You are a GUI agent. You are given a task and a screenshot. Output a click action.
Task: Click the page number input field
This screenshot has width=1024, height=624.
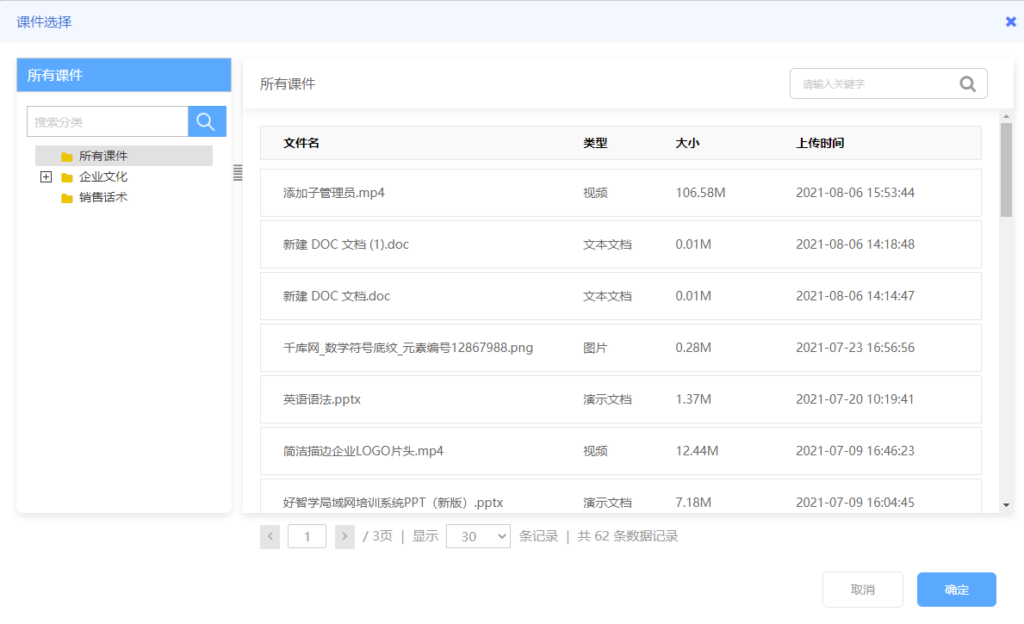pyautogui.click(x=307, y=537)
